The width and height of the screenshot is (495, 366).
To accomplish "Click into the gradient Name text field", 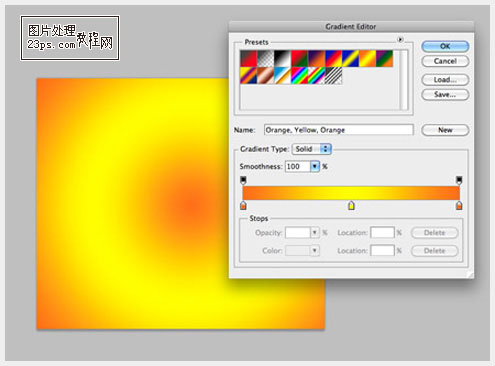I will click(339, 130).
